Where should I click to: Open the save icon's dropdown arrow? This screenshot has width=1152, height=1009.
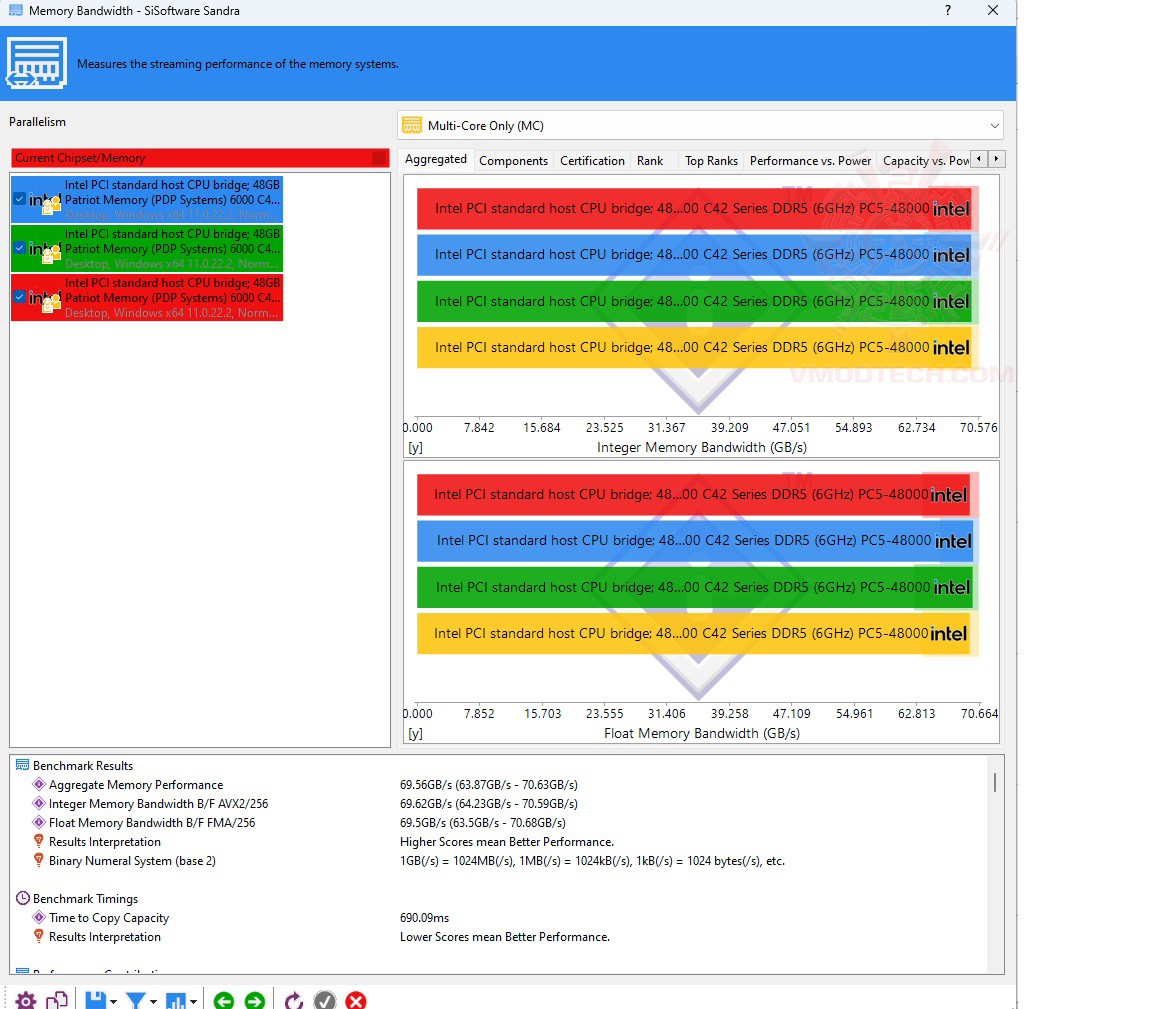(x=113, y=1002)
